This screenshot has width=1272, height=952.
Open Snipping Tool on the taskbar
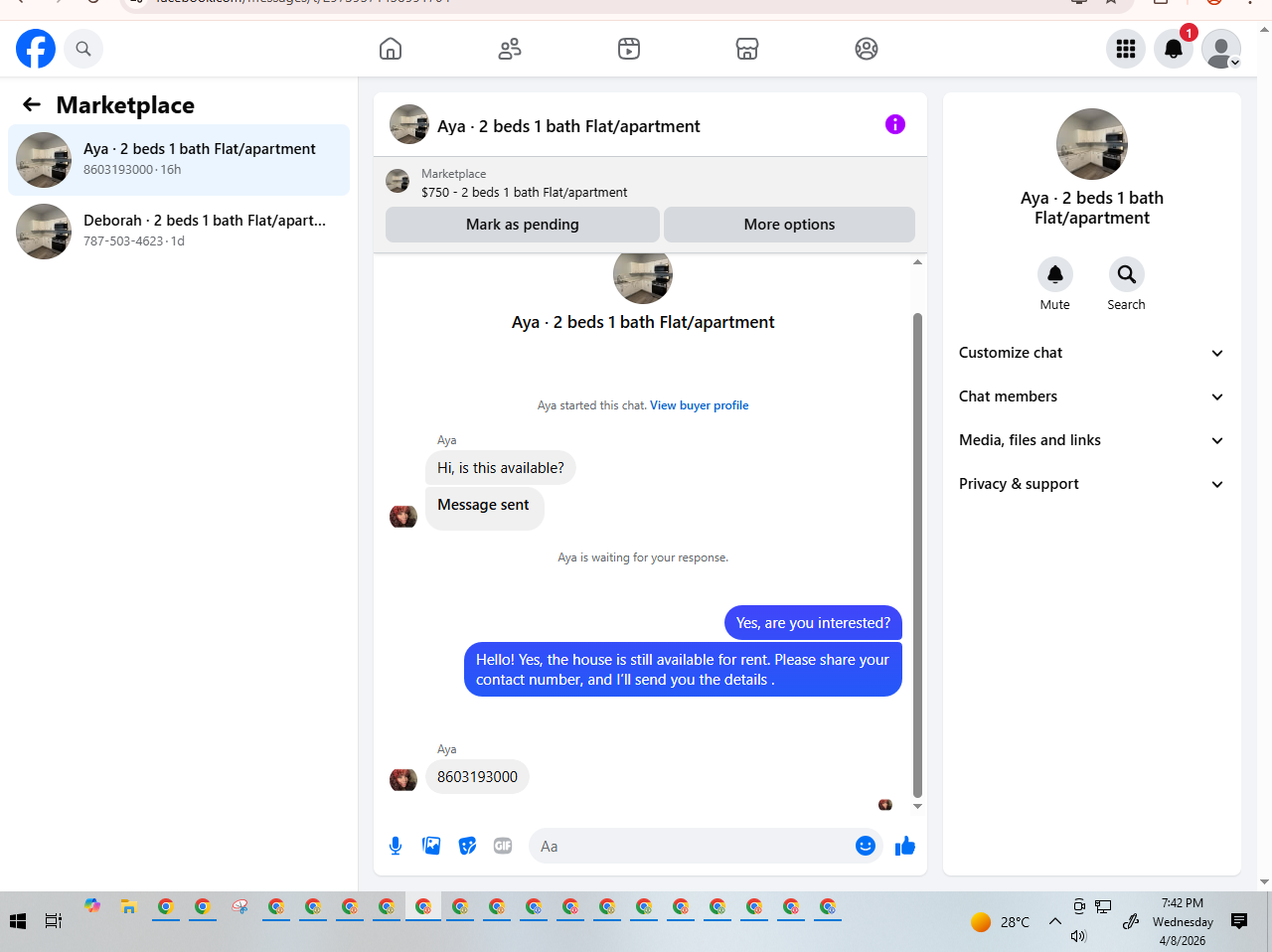point(239,906)
